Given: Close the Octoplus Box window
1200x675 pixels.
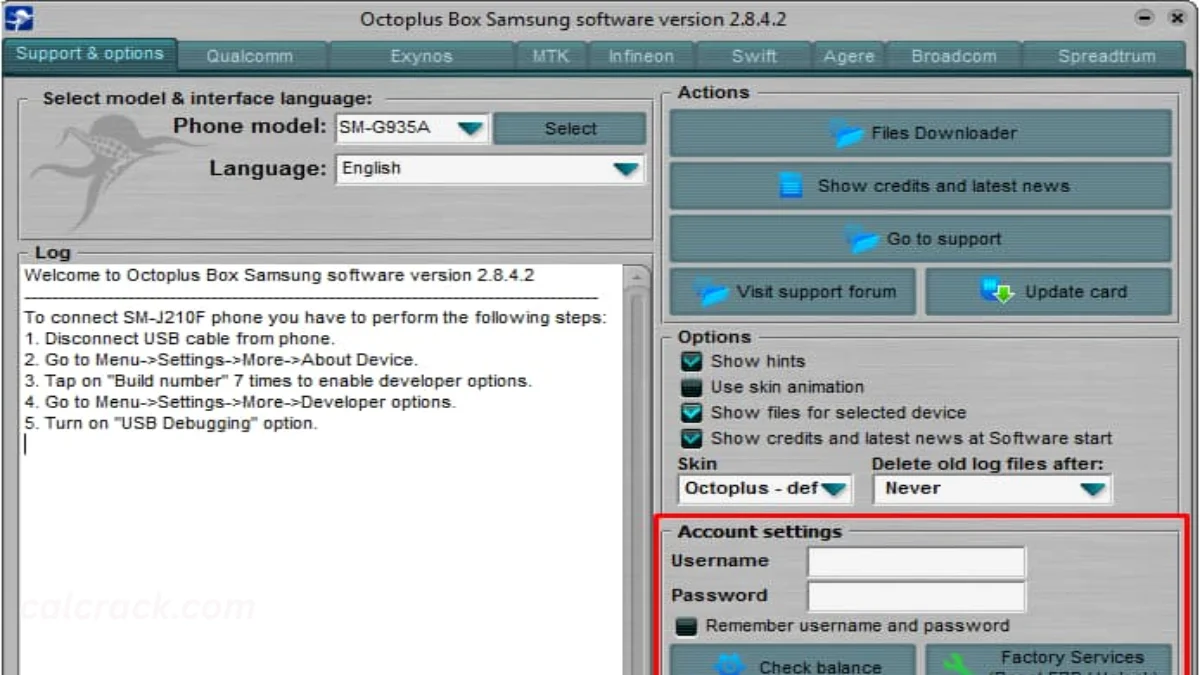Looking at the screenshot, I should click(x=1176, y=18).
